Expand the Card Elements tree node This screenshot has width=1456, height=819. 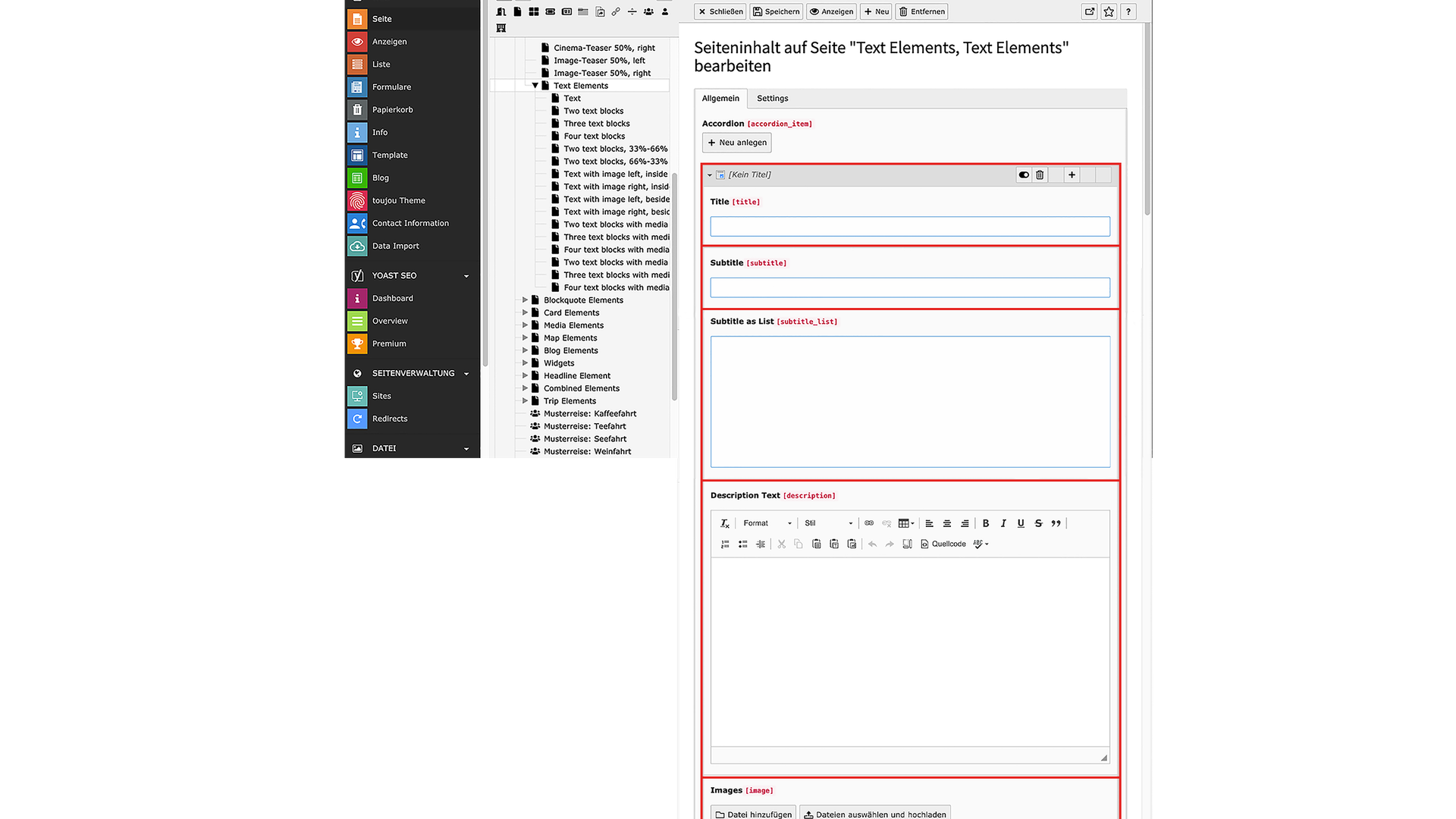[525, 312]
